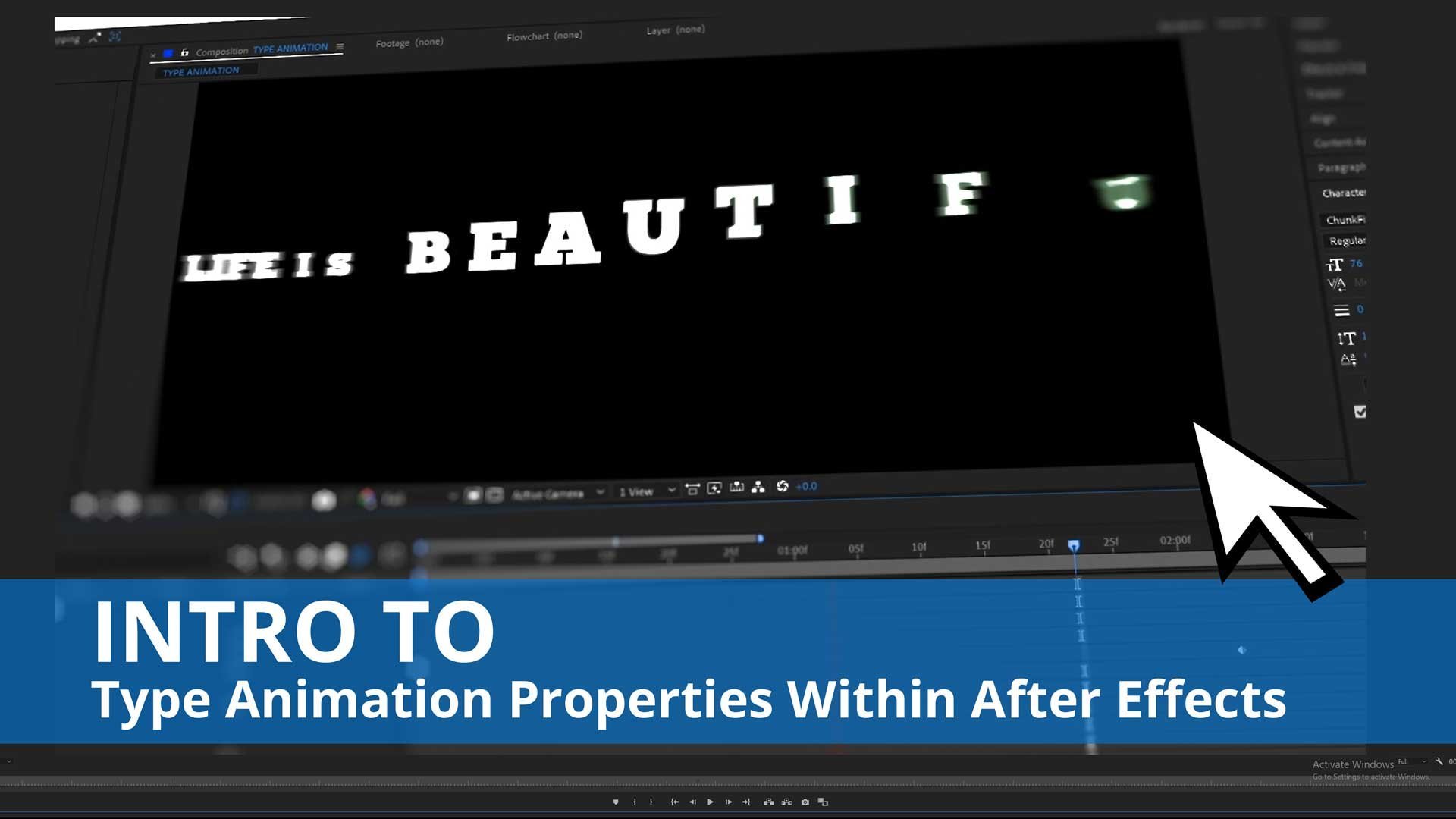Click the Comparison View icon
The height and width of the screenshot is (819, 1456).
tap(824, 802)
